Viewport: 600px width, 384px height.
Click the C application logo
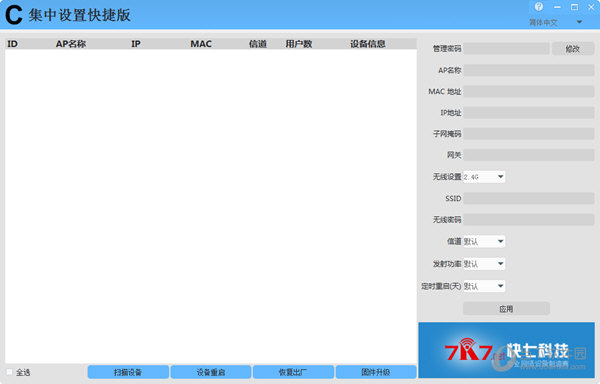(13, 15)
